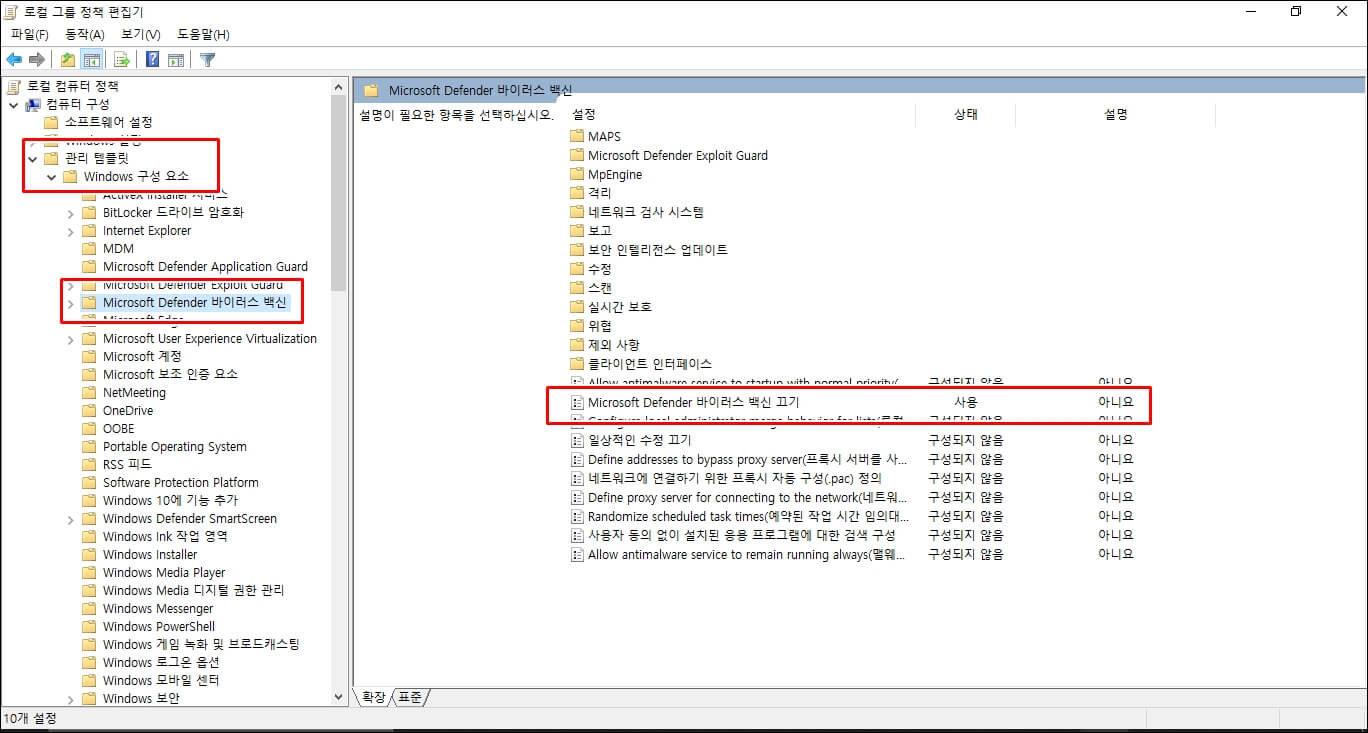Viewport: 1368px width, 733px height.
Task: Select Microsoft Defender Application Guard tree item
Action: pos(205,267)
